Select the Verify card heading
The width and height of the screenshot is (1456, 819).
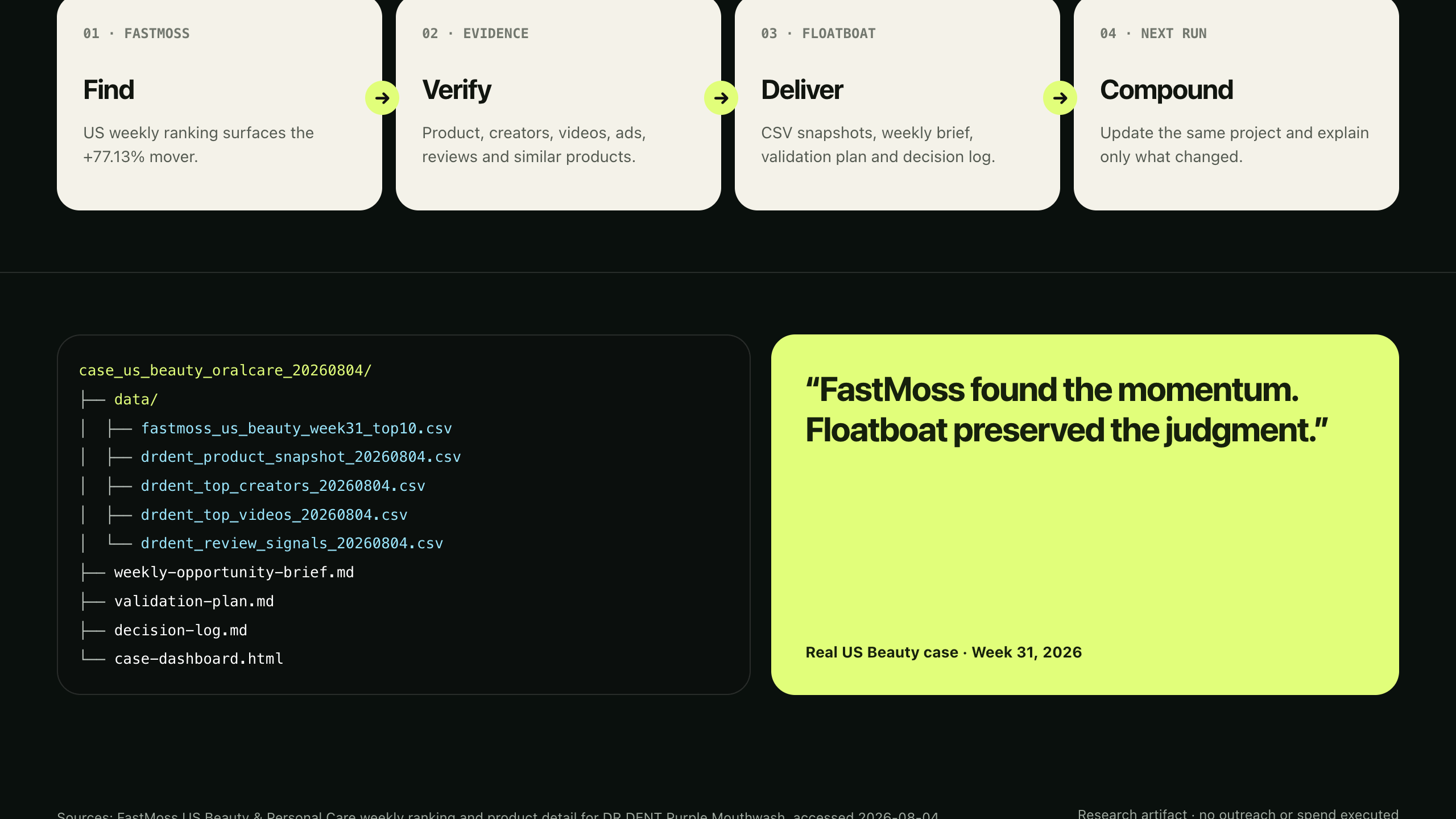tap(457, 90)
